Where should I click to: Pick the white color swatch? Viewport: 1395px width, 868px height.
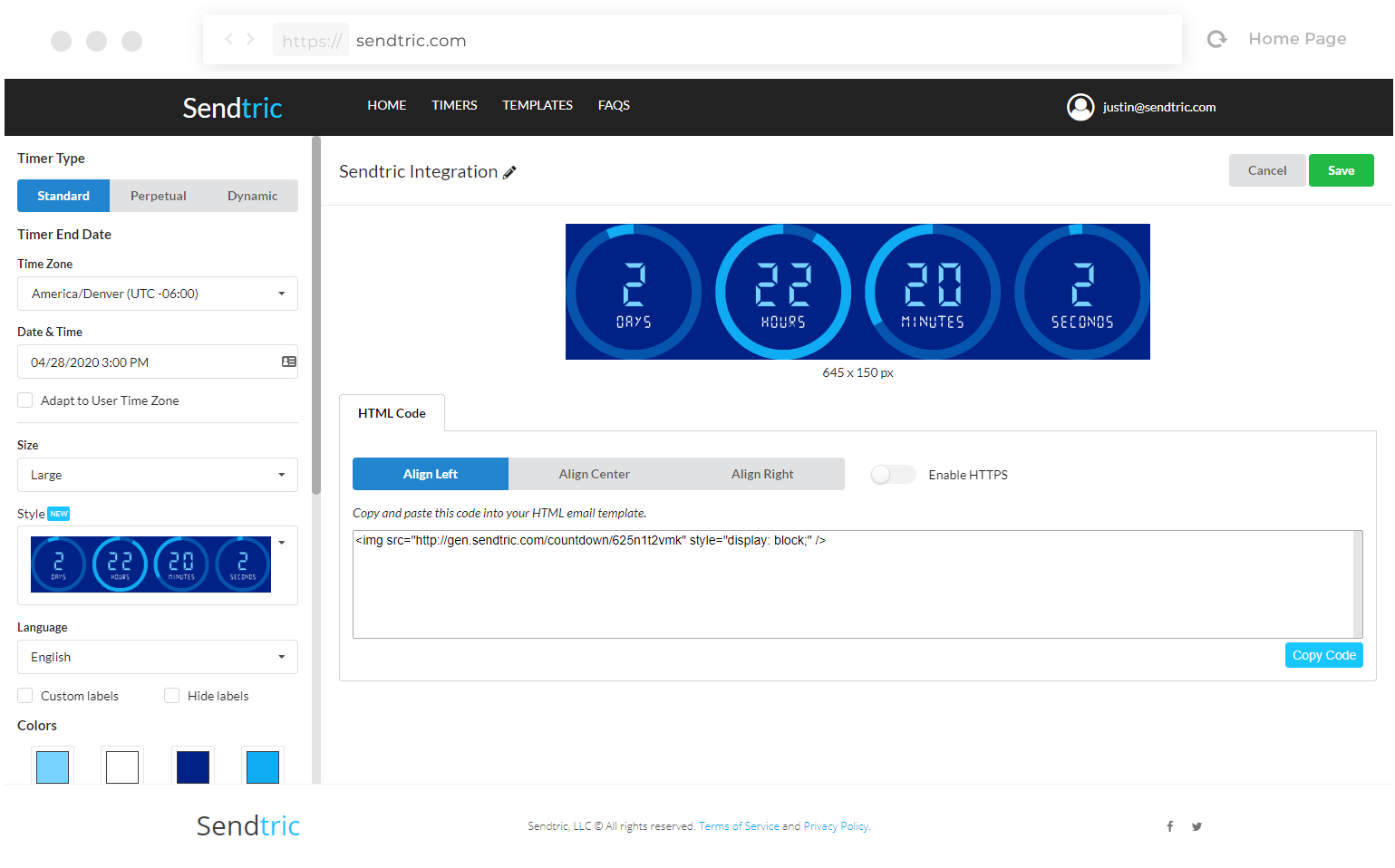click(122, 767)
